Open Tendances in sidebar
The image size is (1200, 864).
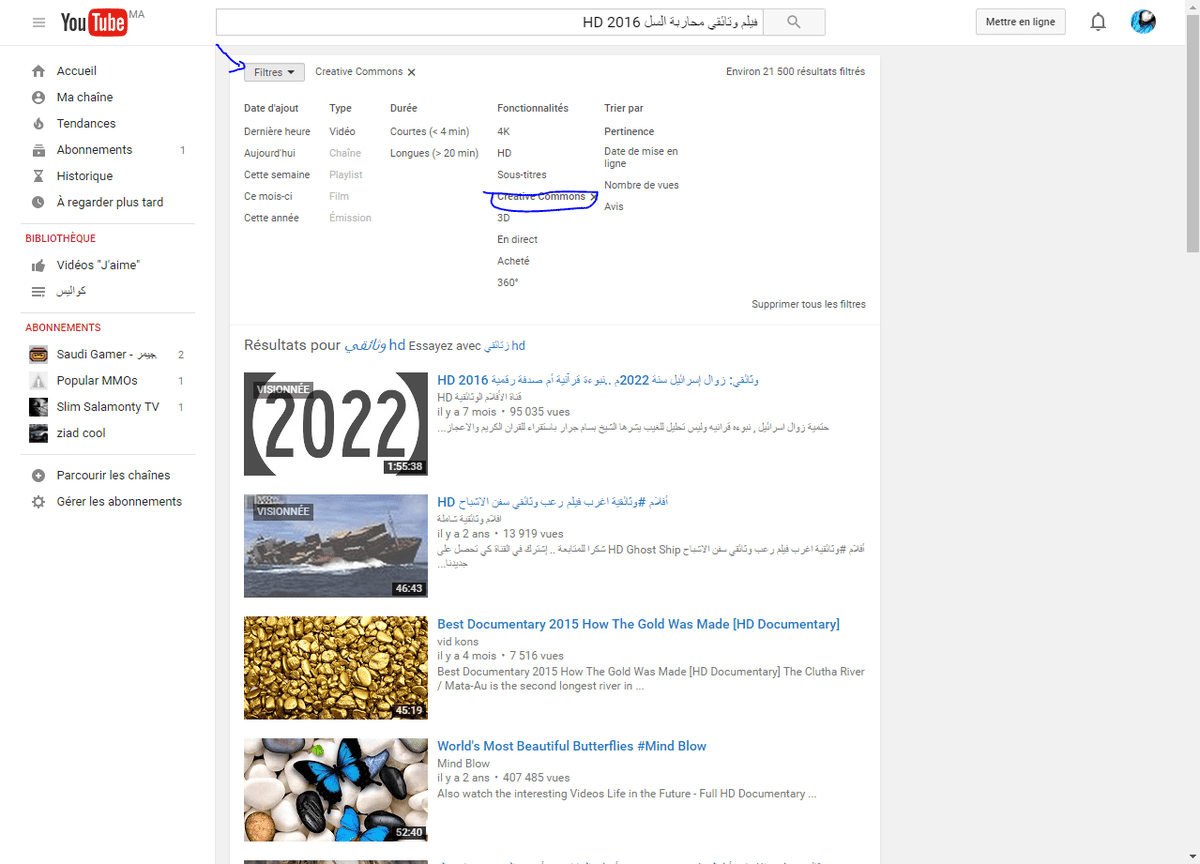click(x=86, y=124)
